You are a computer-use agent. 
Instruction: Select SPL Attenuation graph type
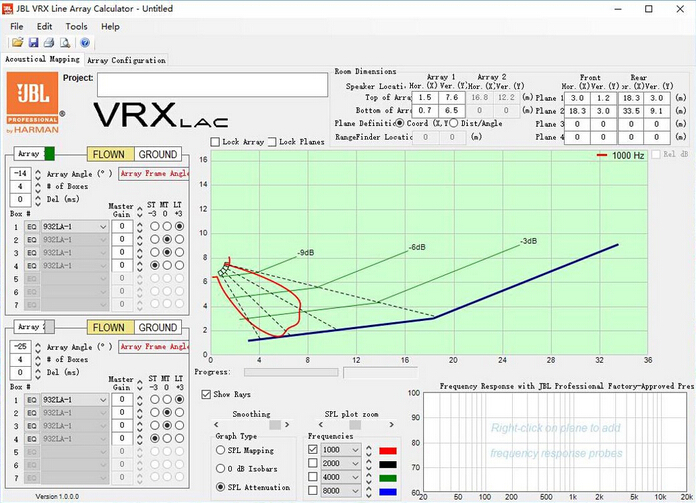click(x=220, y=487)
